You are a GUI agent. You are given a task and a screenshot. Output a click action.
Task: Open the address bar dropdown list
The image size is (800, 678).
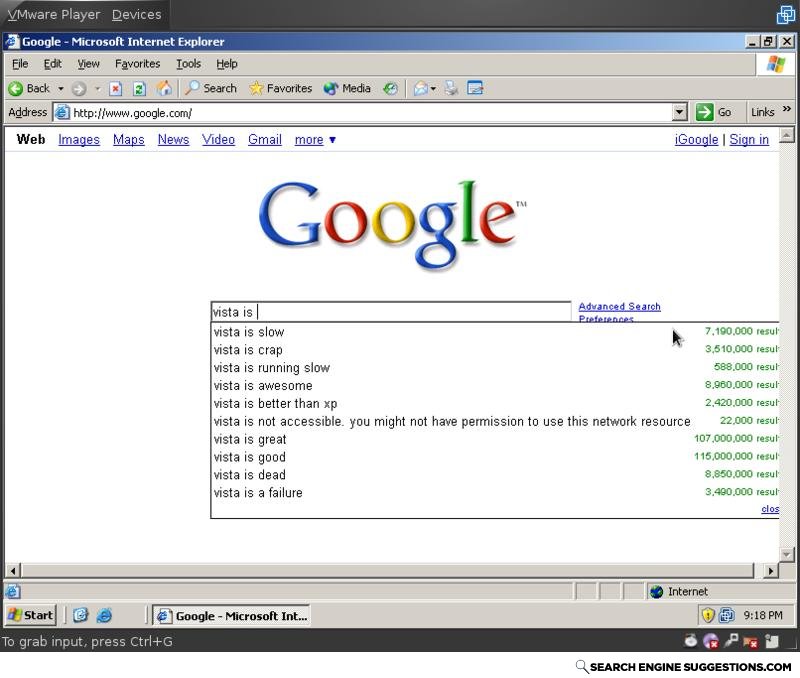pos(679,112)
